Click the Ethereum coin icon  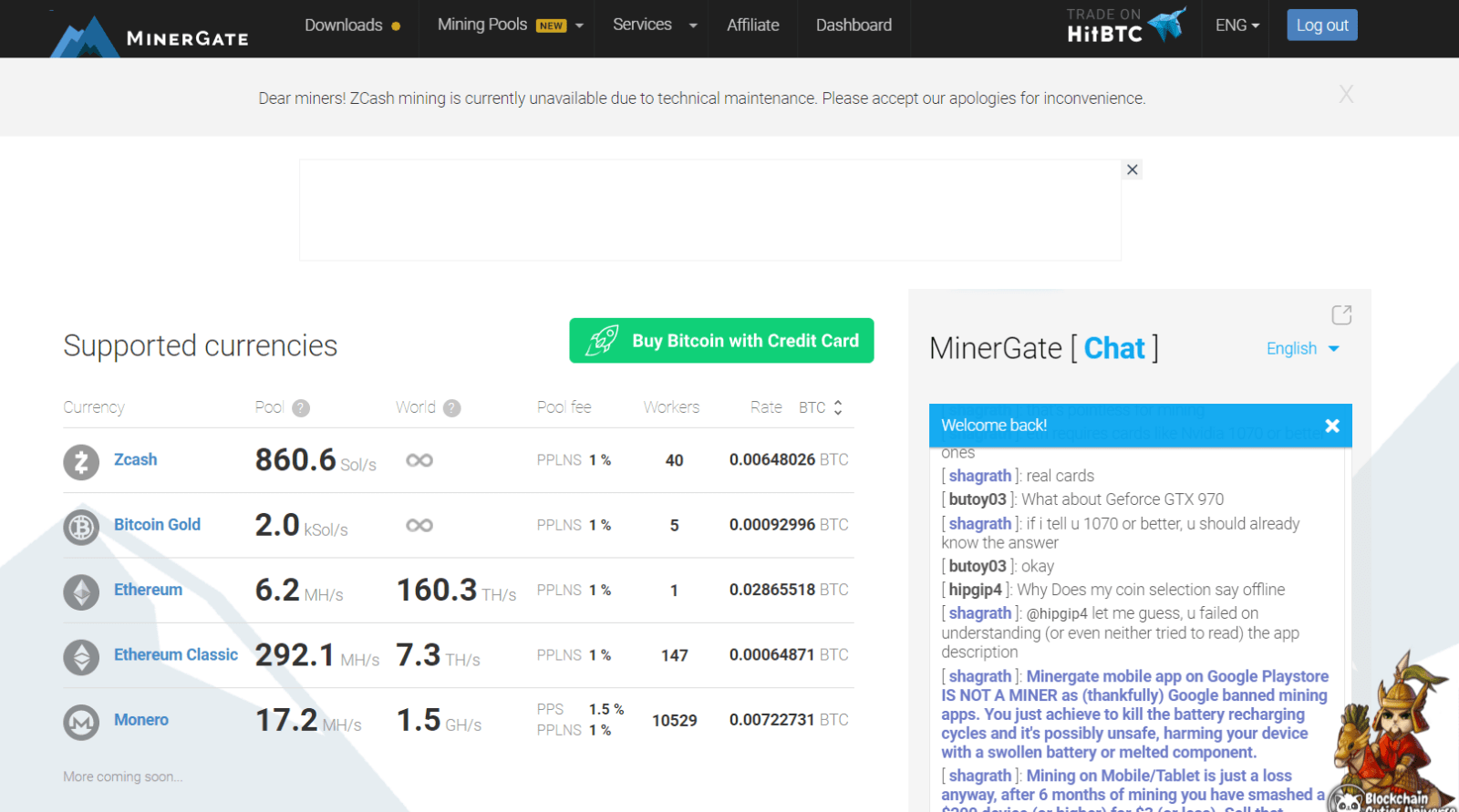point(81,591)
